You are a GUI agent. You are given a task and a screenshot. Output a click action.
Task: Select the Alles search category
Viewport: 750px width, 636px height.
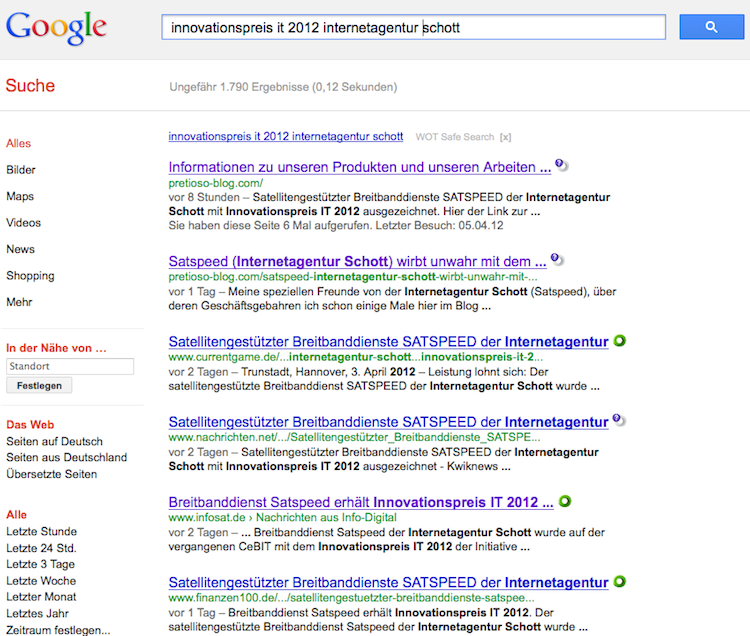pos(19,143)
